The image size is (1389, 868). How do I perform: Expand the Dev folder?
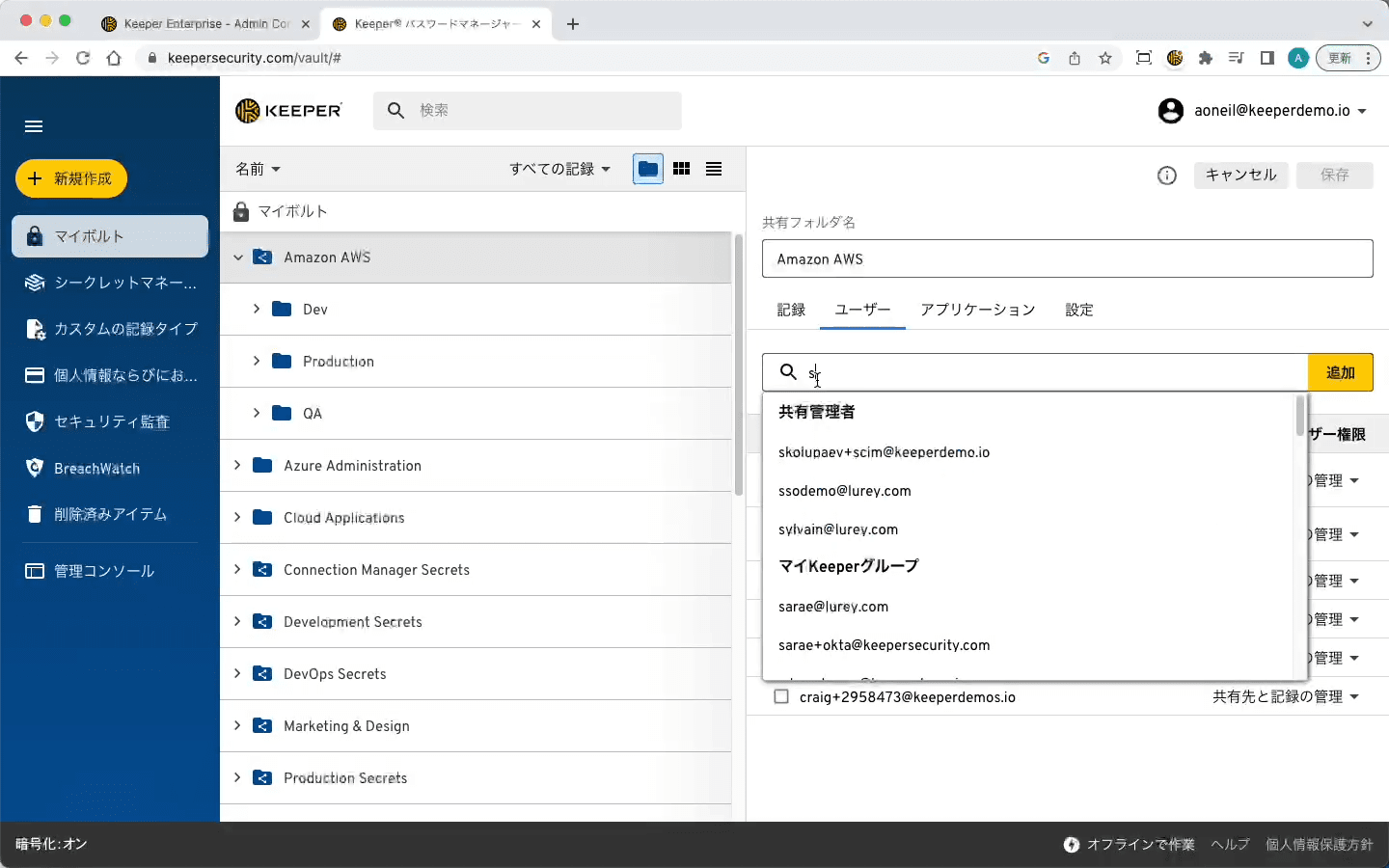[x=257, y=309]
